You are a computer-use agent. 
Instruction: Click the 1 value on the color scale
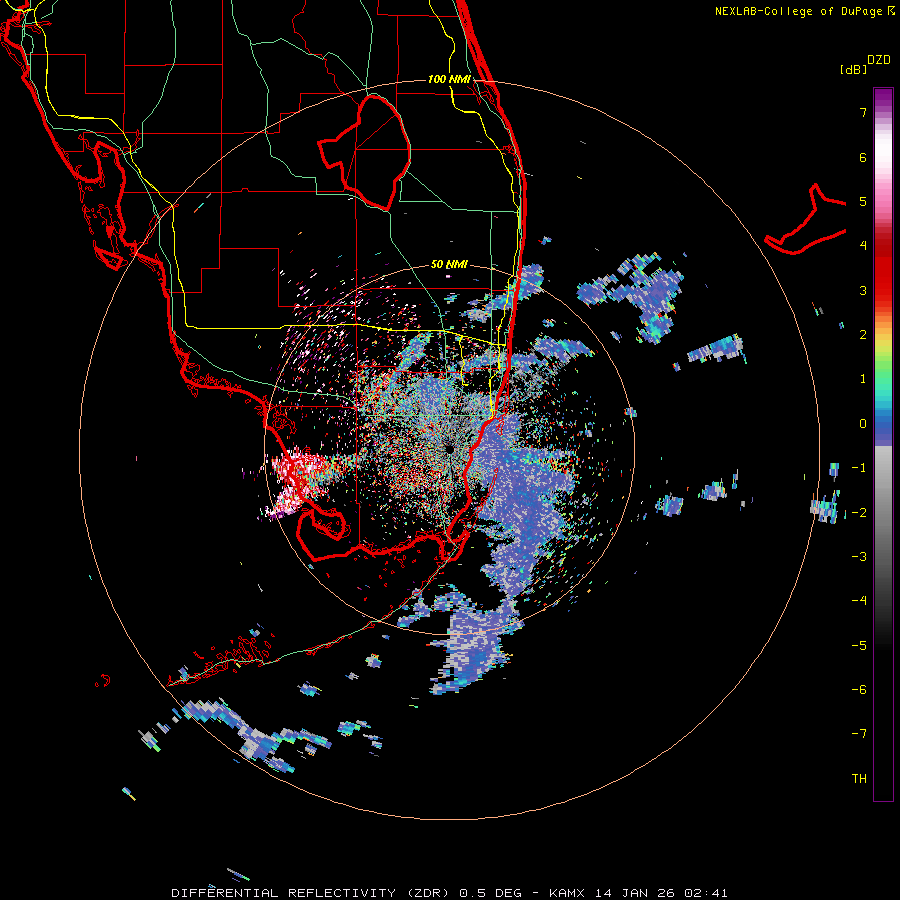(x=863, y=379)
